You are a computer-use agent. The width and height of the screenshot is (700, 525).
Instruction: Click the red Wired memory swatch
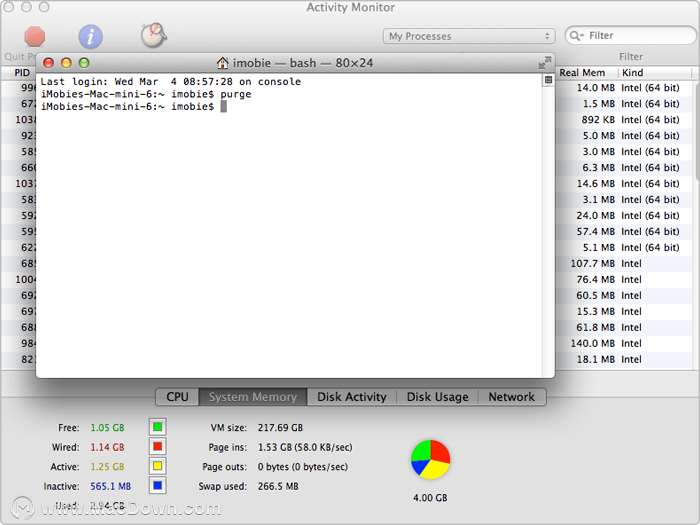point(158,446)
